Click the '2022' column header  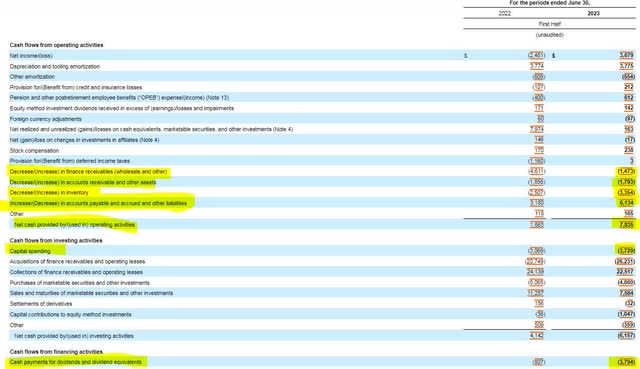[504, 13]
